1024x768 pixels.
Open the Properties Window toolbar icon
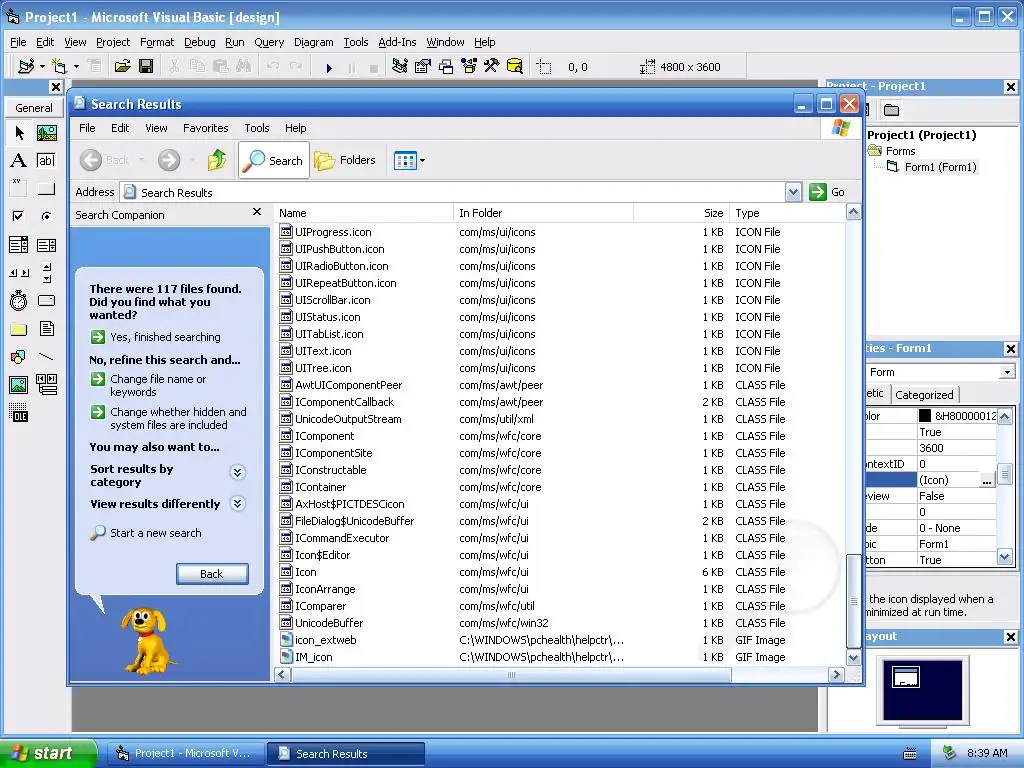pos(423,66)
